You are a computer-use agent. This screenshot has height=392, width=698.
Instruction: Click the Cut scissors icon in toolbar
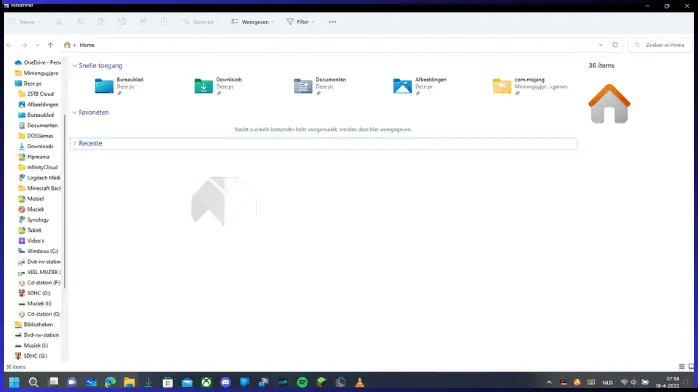(x=59, y=22)
